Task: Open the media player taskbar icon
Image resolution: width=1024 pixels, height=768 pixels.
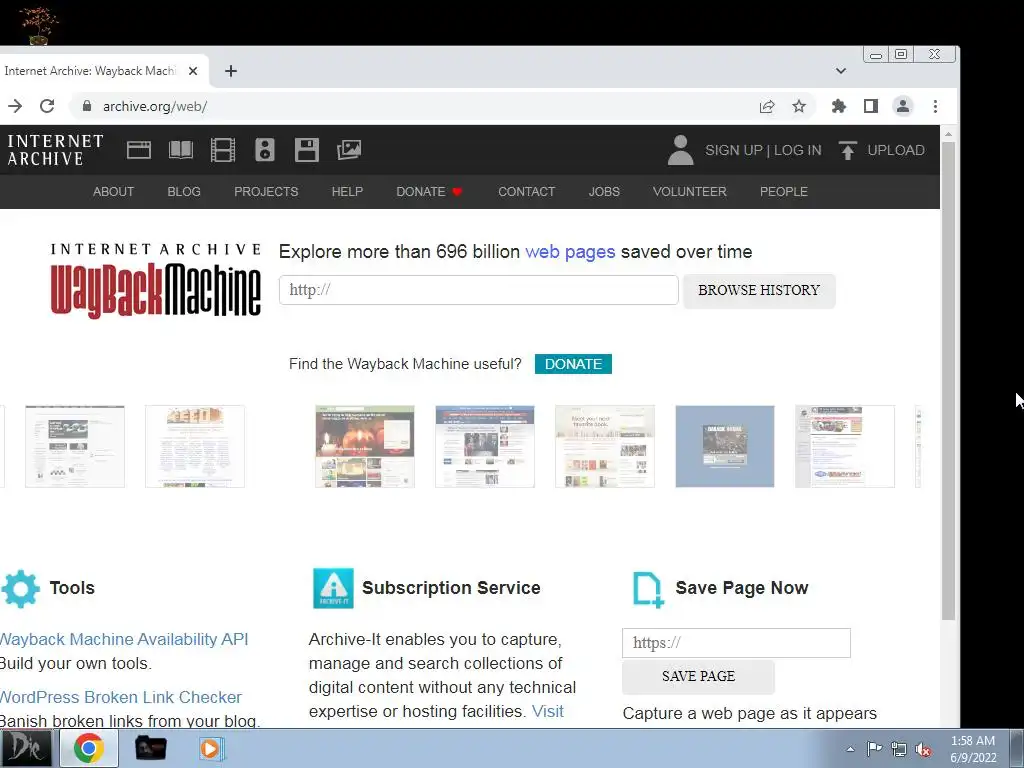Action: point(210,748)
